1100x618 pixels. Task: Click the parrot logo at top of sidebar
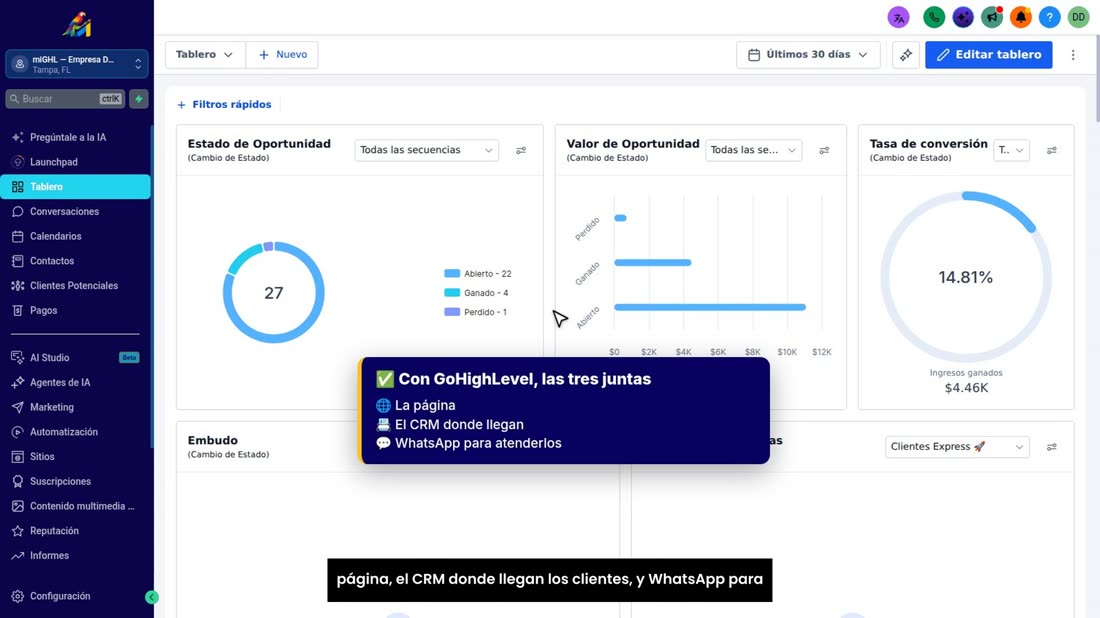76,25
